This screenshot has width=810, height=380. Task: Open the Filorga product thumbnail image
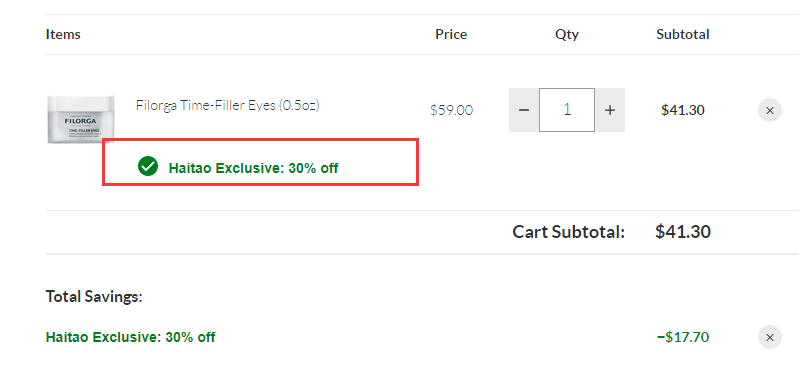81,119
